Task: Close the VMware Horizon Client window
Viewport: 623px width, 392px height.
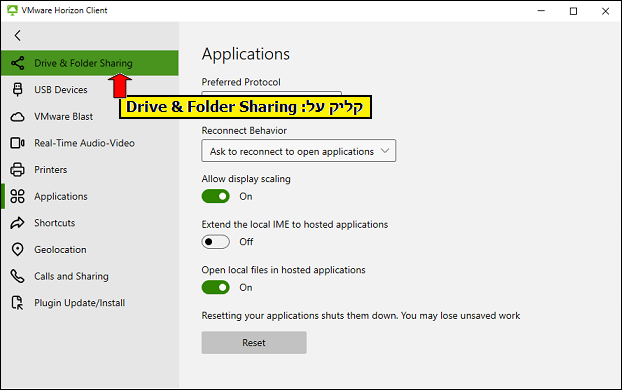Action: coord(605,11)
